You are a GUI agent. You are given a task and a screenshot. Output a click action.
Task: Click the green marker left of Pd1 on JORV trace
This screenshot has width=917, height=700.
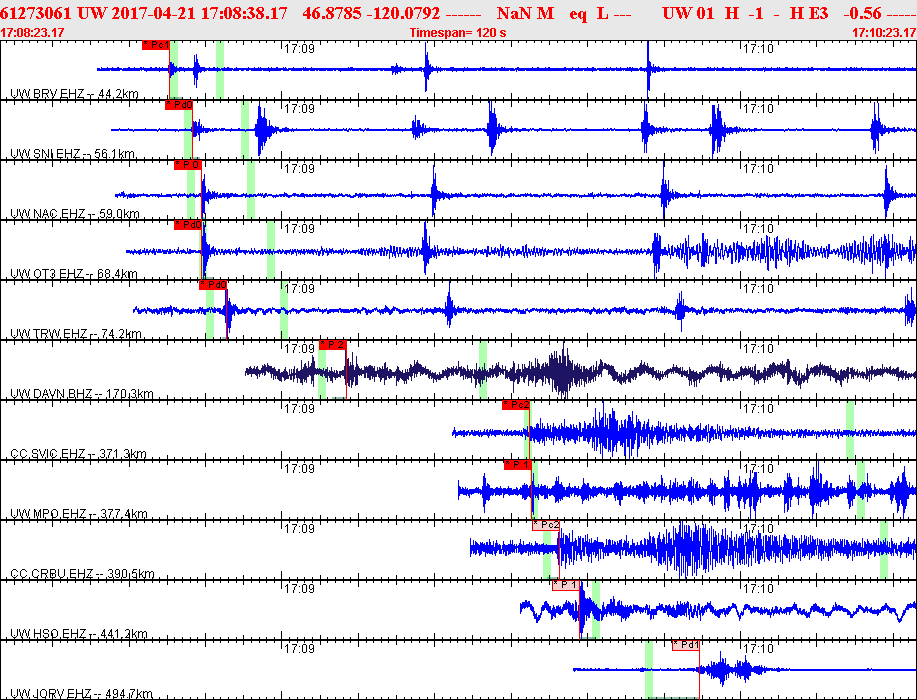pyautogui.click(x=649, y=669)
